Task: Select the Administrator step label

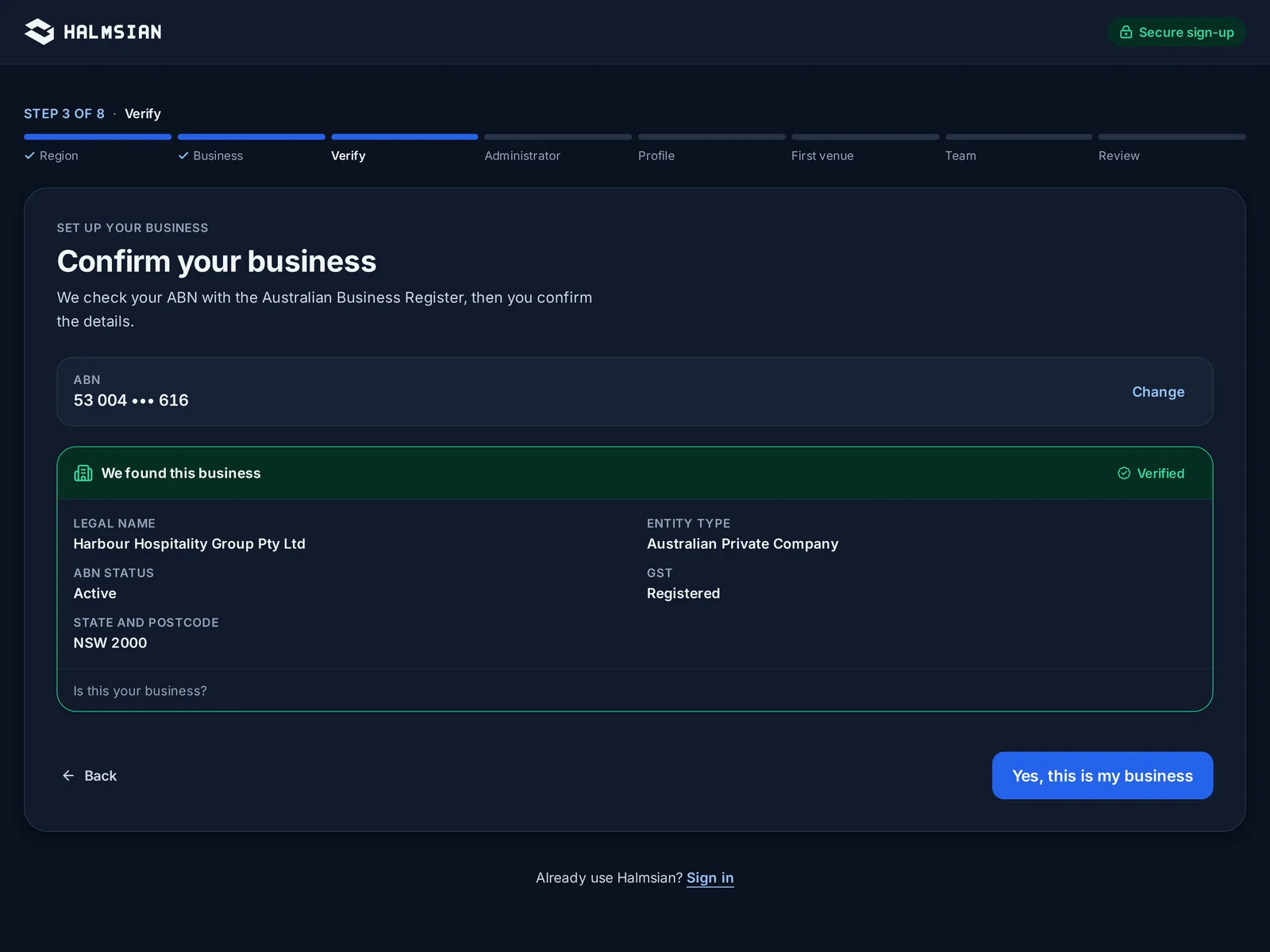Action: click(x=522, y=155)
